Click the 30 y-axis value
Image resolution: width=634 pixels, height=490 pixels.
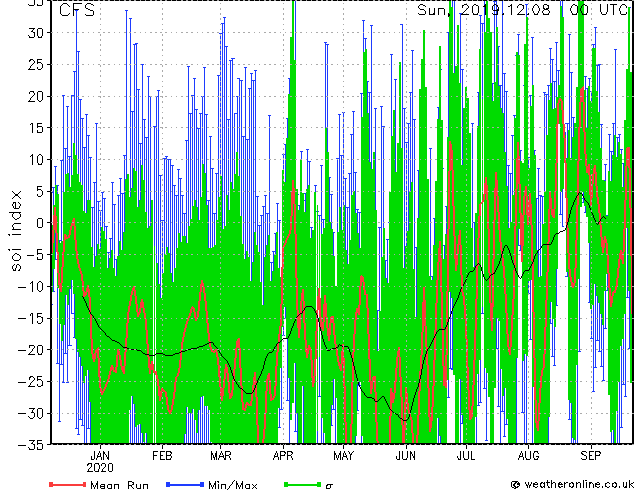pos(36,33)
